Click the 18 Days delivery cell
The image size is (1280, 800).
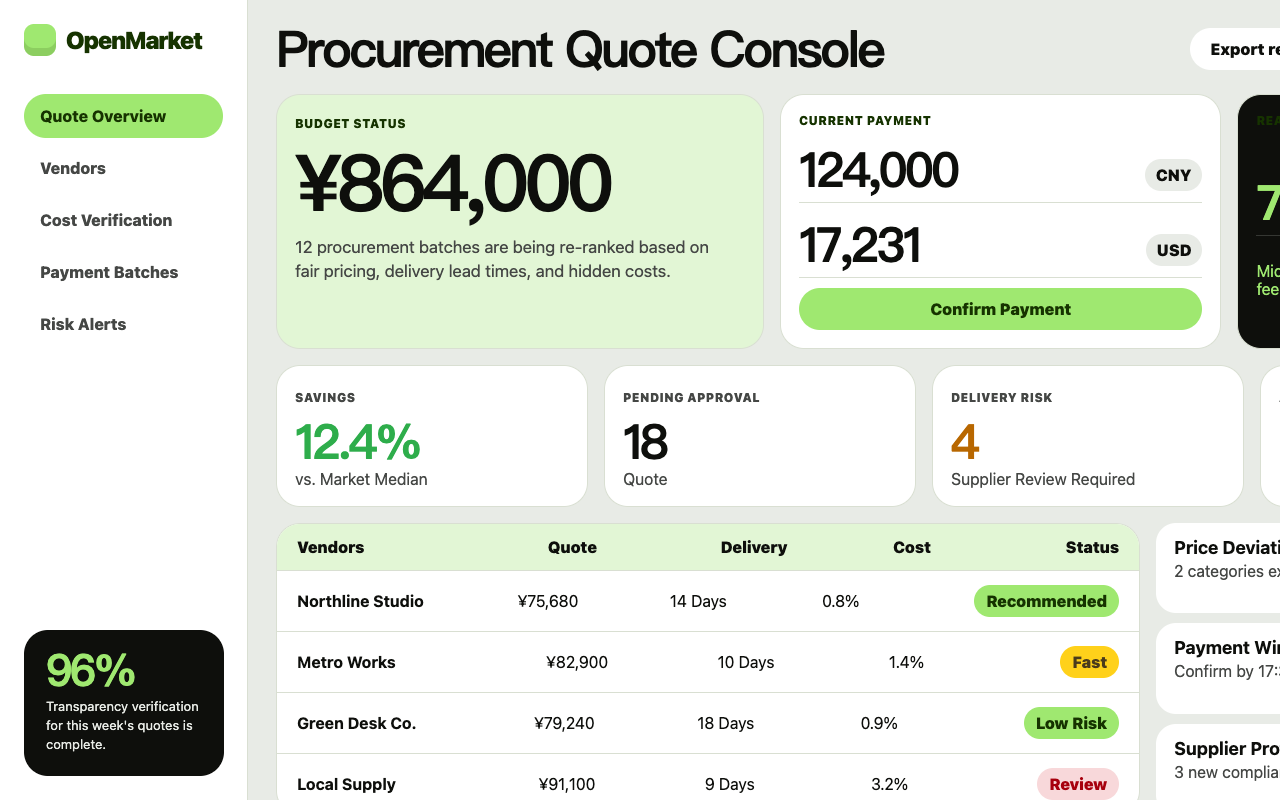click(x=726, y=723)
